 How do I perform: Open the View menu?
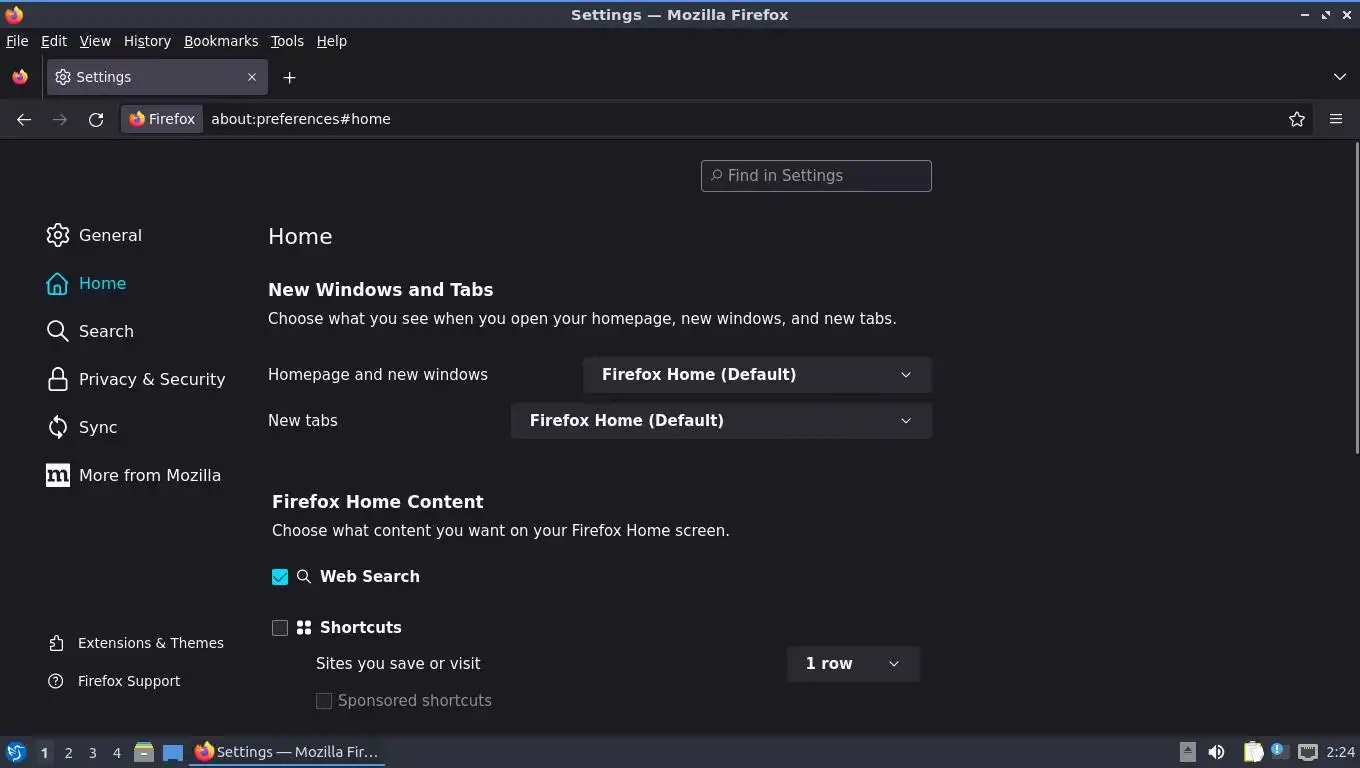(x=95, y=41)
